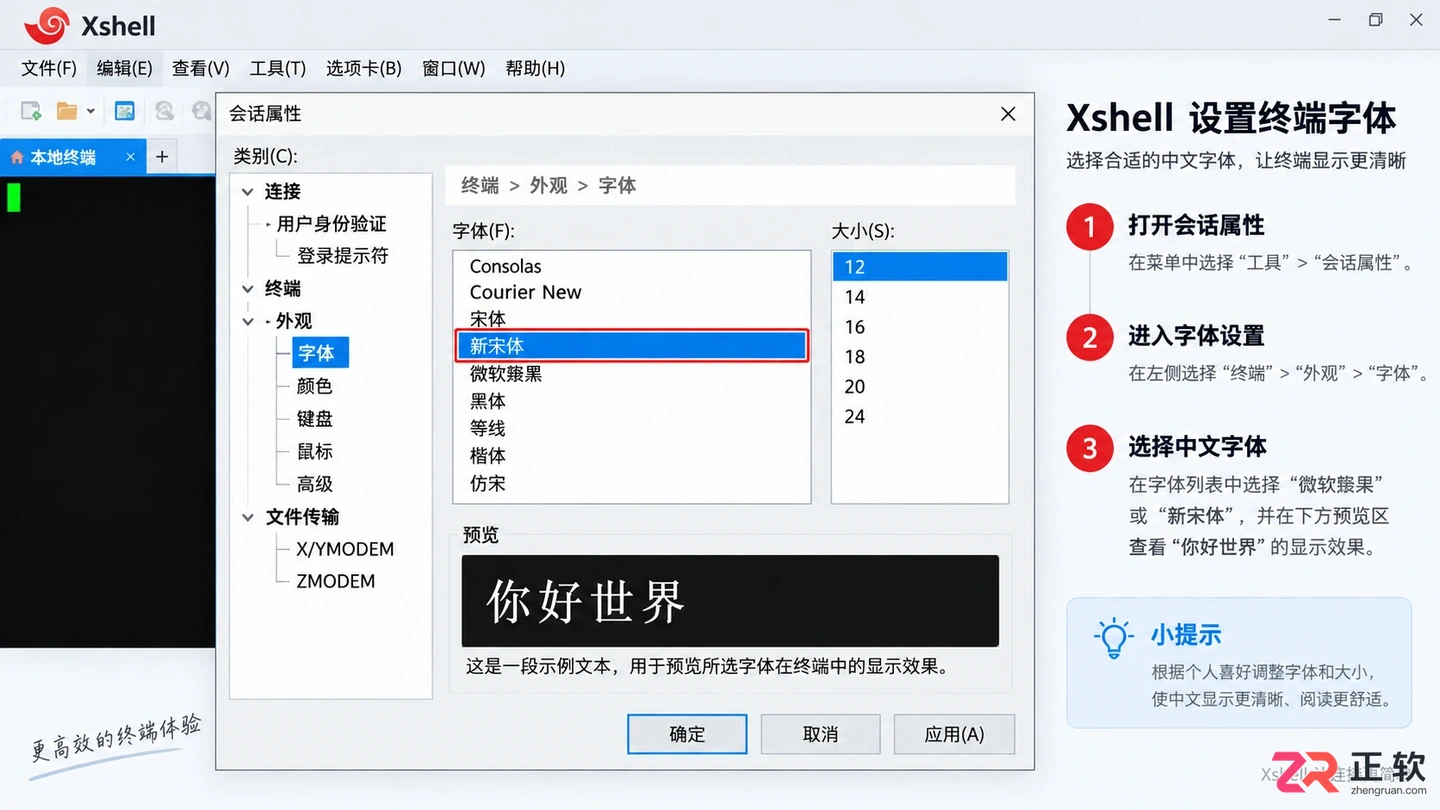The width and height of the screenshot is (1440, 810).
Task: Click the home icon on 本地终端 tab
Action: (x=16, y=157)
